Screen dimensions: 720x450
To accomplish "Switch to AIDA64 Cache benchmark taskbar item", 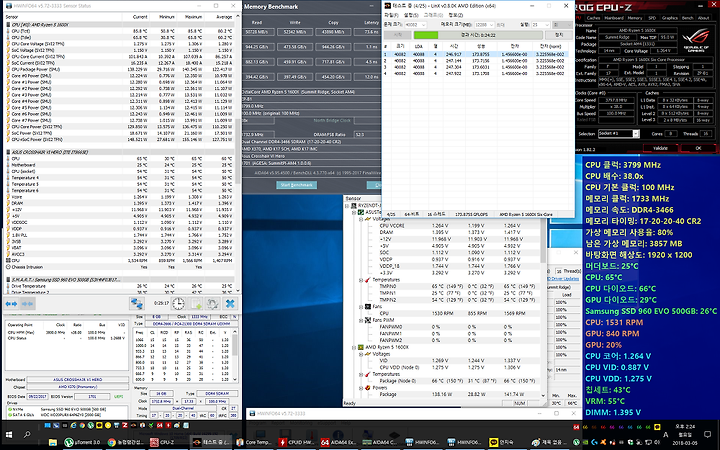I will (381, 442).
